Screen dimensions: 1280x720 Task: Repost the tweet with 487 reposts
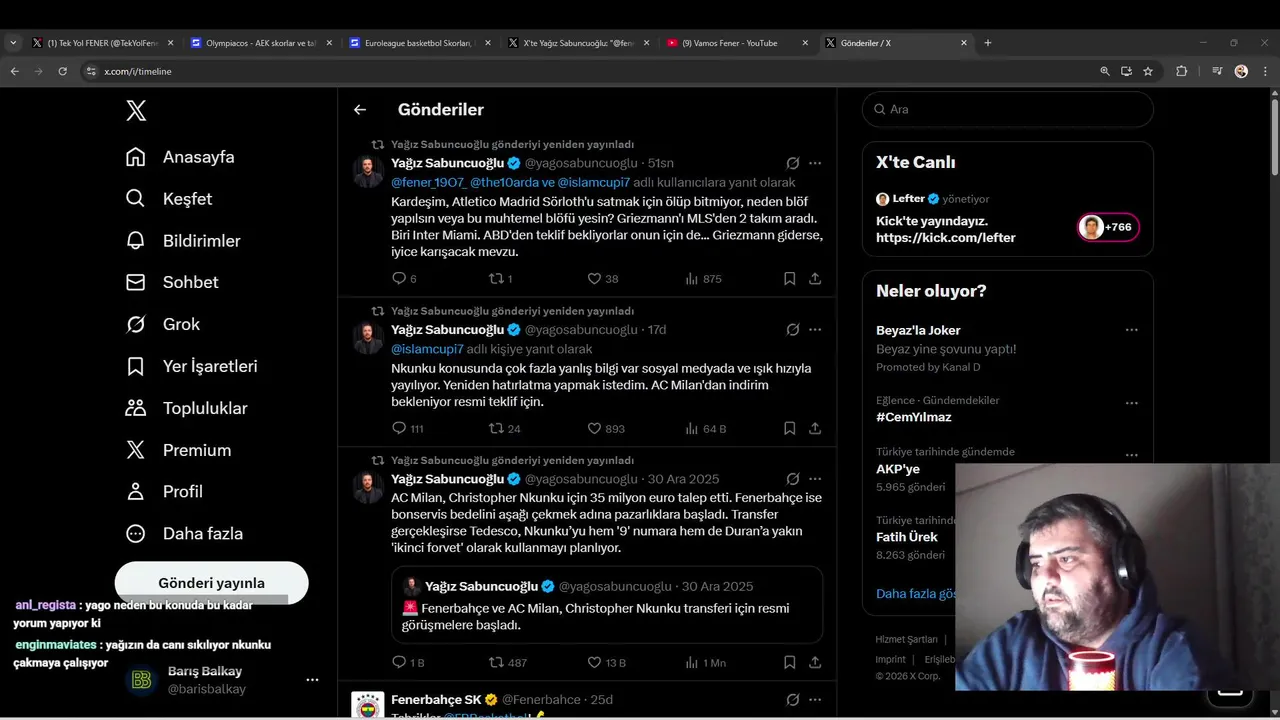coord(507,662)
